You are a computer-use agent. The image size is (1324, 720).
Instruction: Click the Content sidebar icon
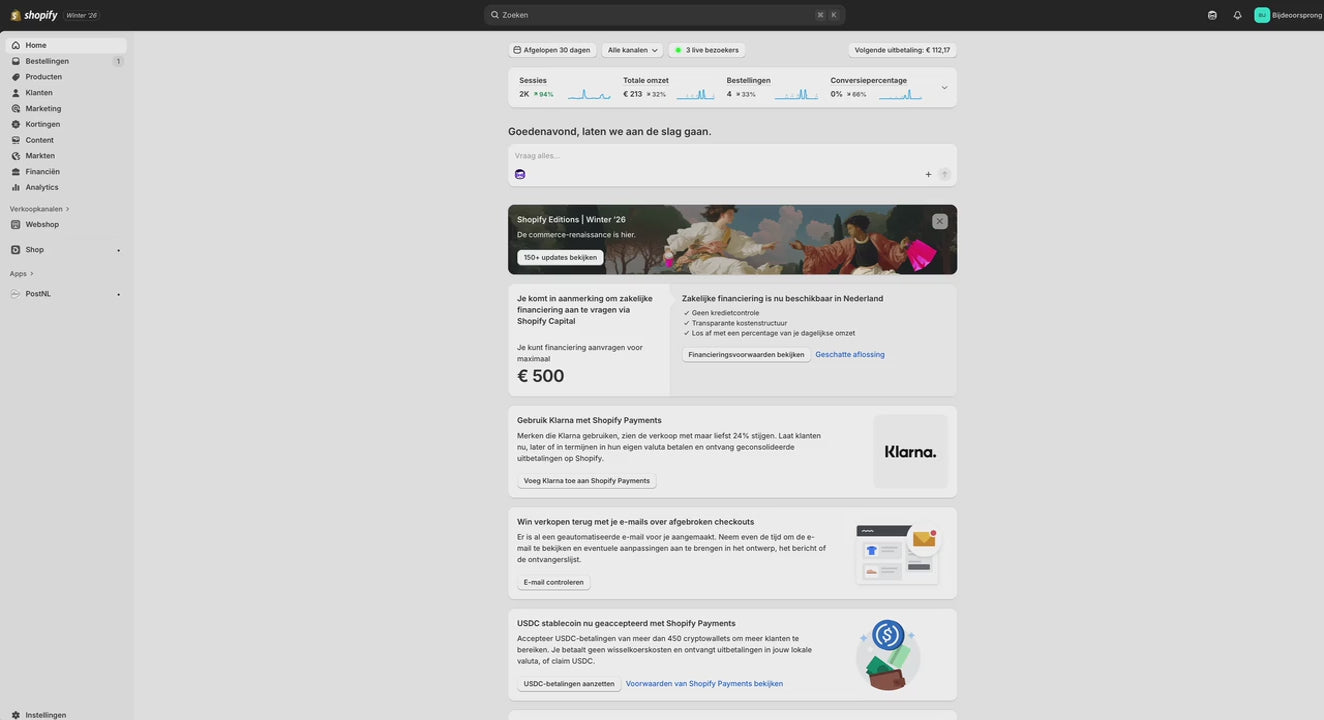point(16,140)
